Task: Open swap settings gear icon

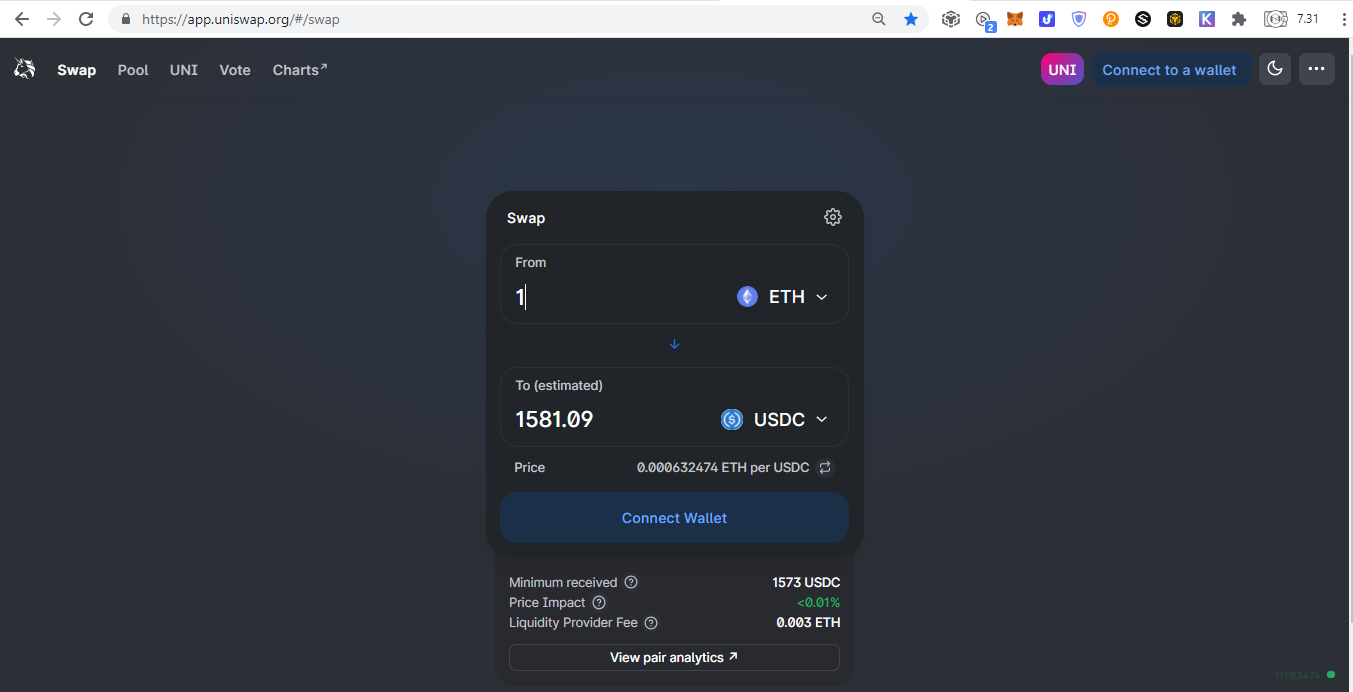Action: (x=833, y=217)
